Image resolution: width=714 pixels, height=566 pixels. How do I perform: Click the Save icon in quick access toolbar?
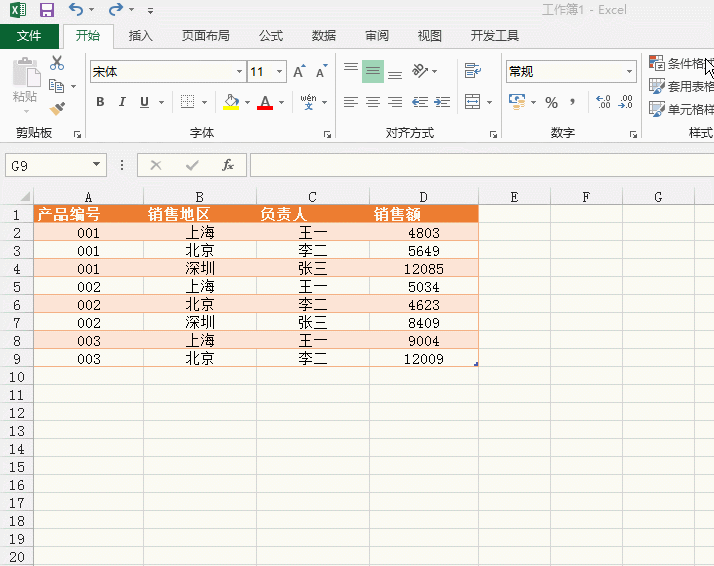(x=46, y=10)
